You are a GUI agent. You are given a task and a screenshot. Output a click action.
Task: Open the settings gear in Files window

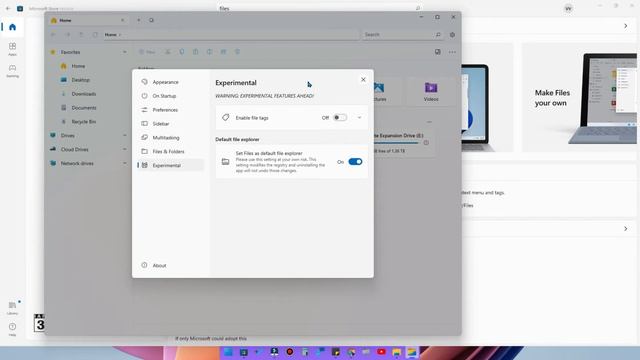click(452, 35)
